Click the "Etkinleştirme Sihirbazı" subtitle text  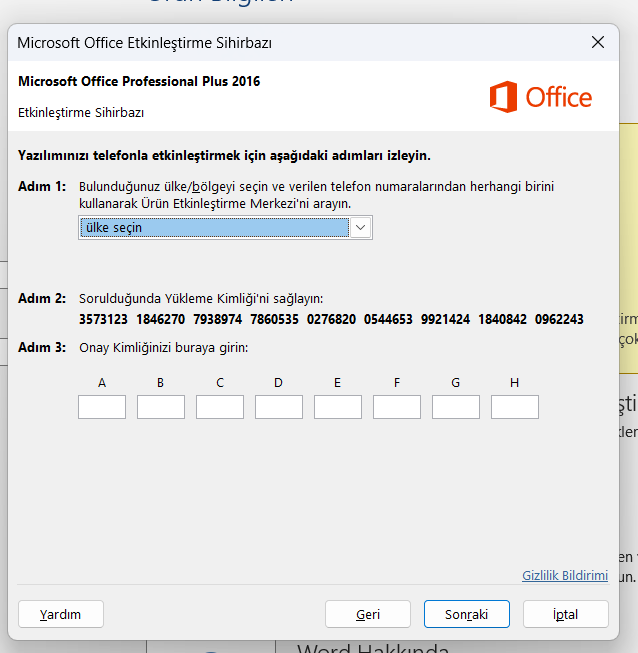click(81, 112)
